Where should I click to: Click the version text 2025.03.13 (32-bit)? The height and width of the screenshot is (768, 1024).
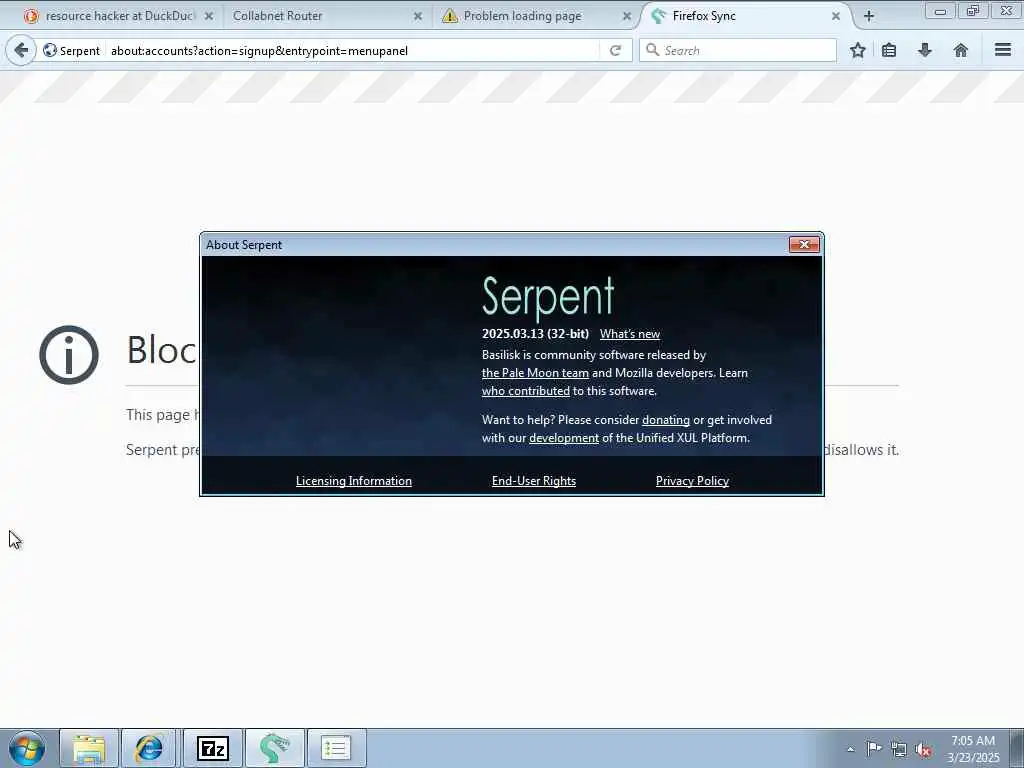click(536, 334)
